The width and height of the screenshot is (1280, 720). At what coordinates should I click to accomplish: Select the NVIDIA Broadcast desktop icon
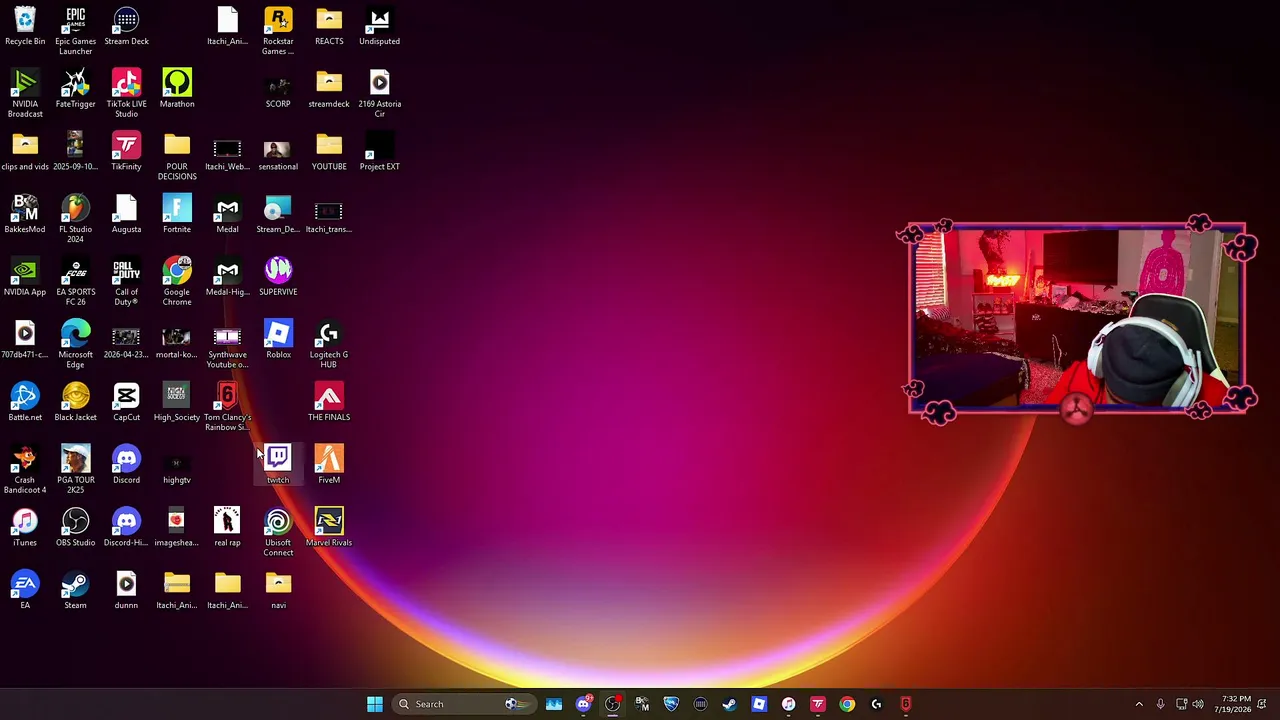(x=25, y=94)
